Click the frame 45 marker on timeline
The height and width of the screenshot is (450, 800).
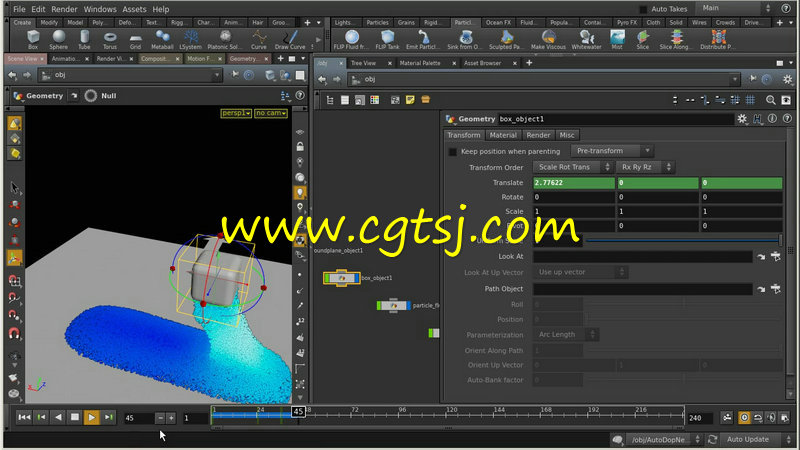tap(298, 411)
